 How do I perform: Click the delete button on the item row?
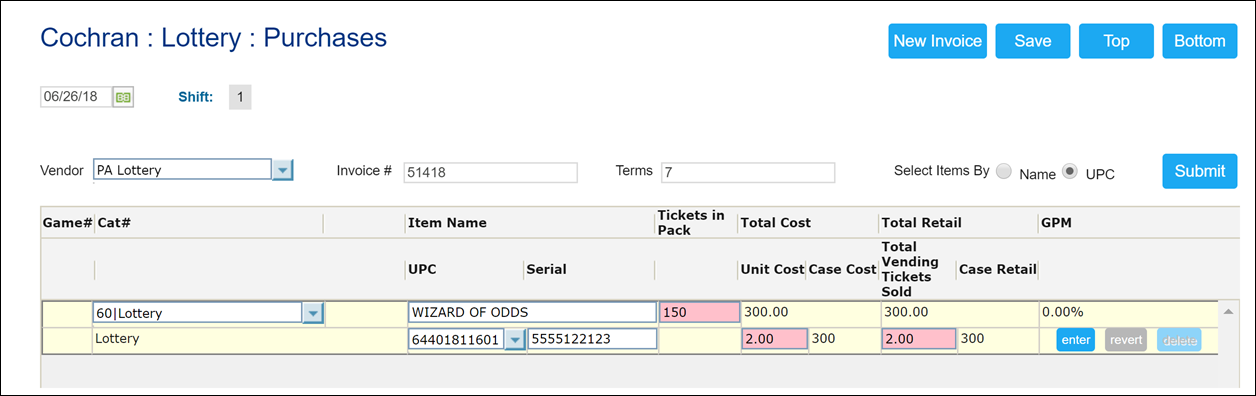pos(1179,340)
